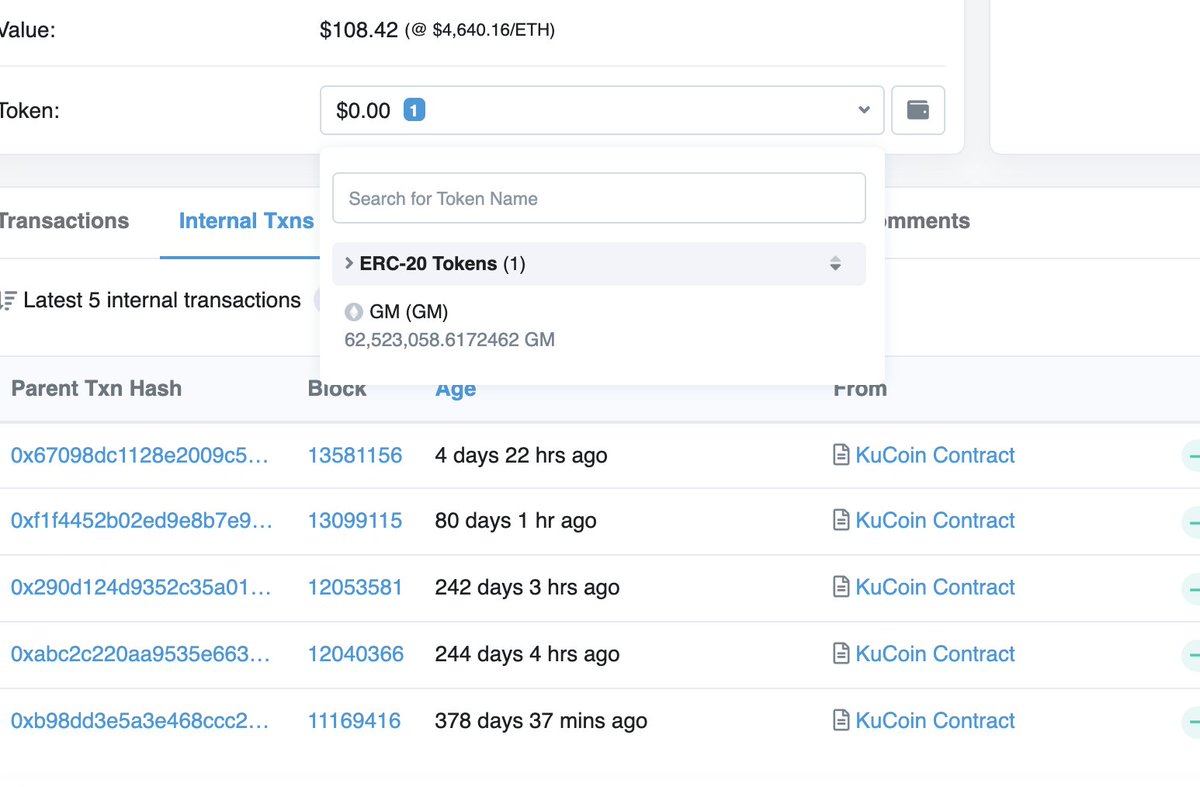This screenshot has height=787, width=1200.
Task: Open parent txn hash 0x67098dc1128e2009c5…
Action: tap(140, 455)
